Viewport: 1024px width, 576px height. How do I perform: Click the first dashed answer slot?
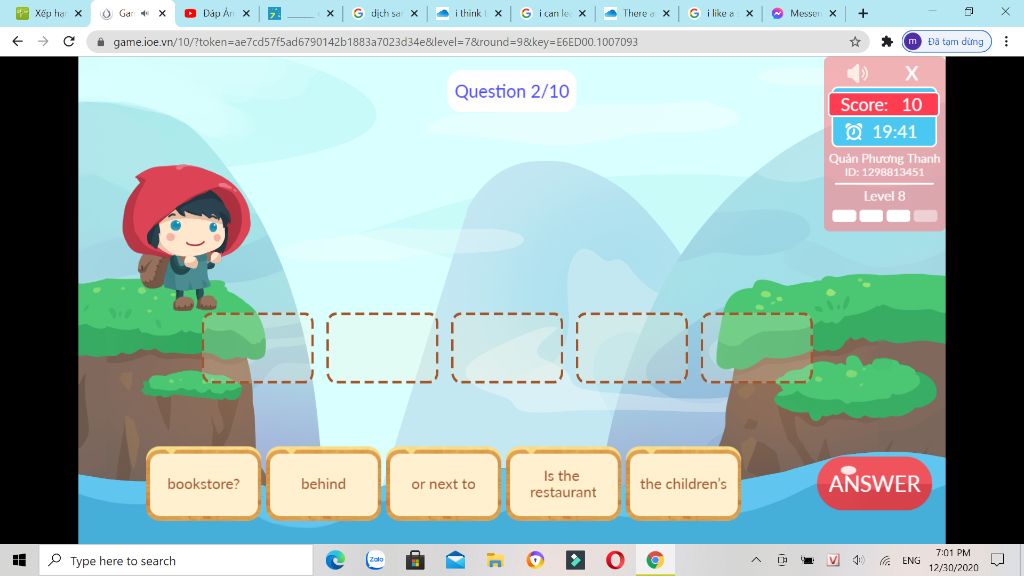(258, 347)
